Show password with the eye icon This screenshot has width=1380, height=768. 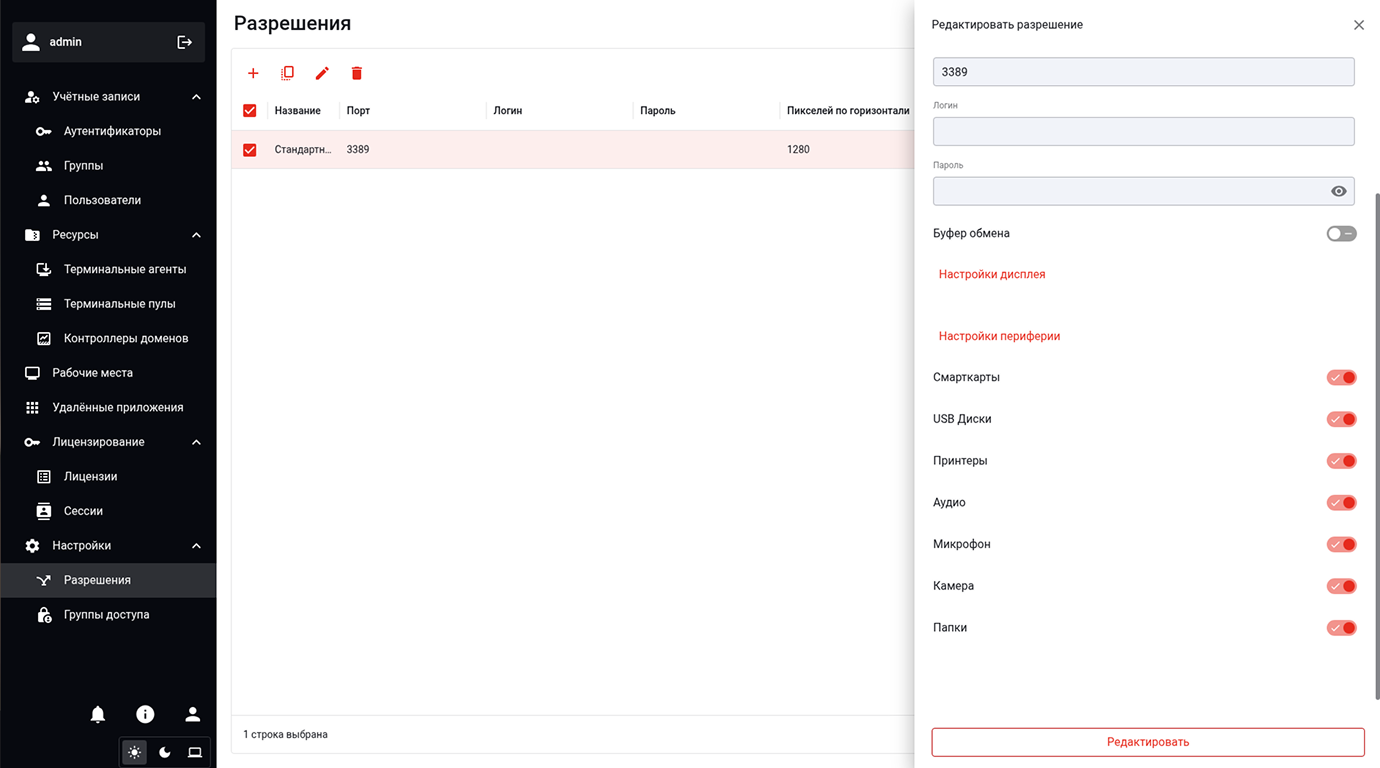pyautogui.click(x=1338, y=191)
